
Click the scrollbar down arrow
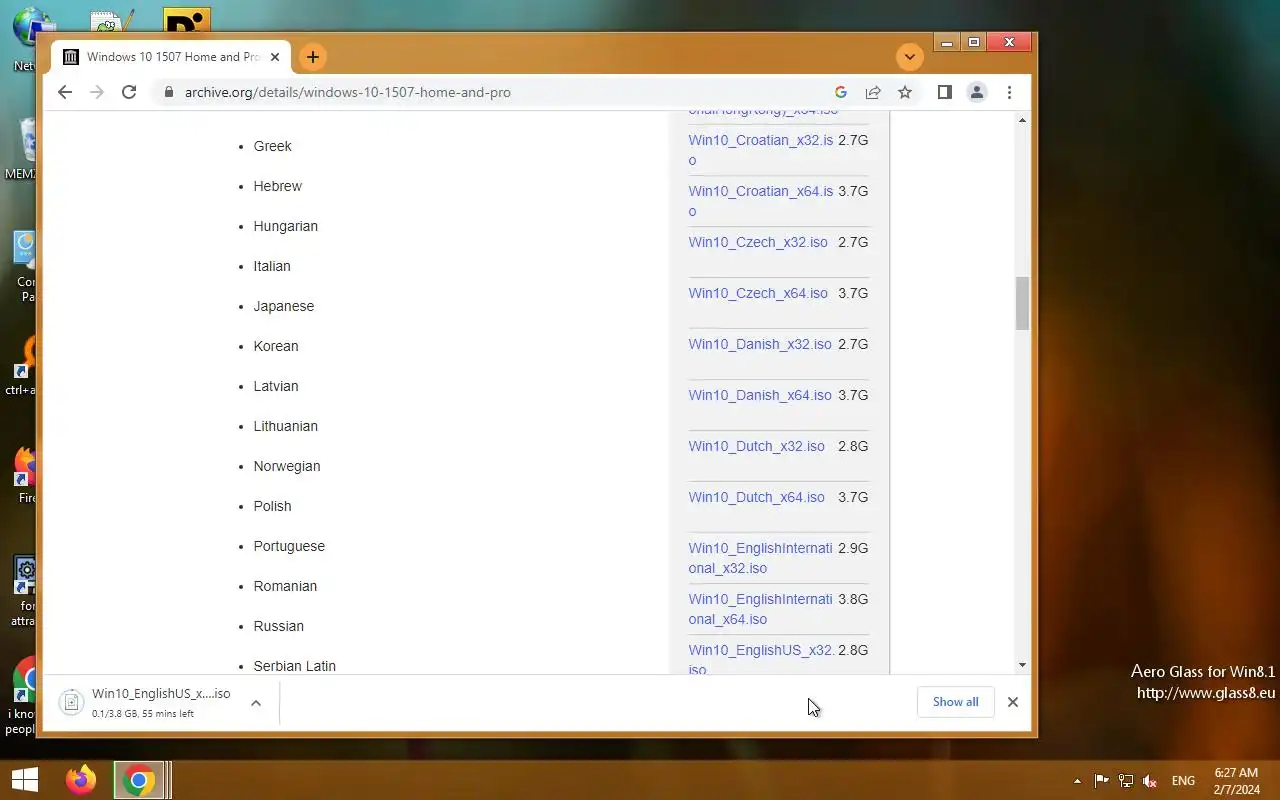click(x=1022, y=665)
